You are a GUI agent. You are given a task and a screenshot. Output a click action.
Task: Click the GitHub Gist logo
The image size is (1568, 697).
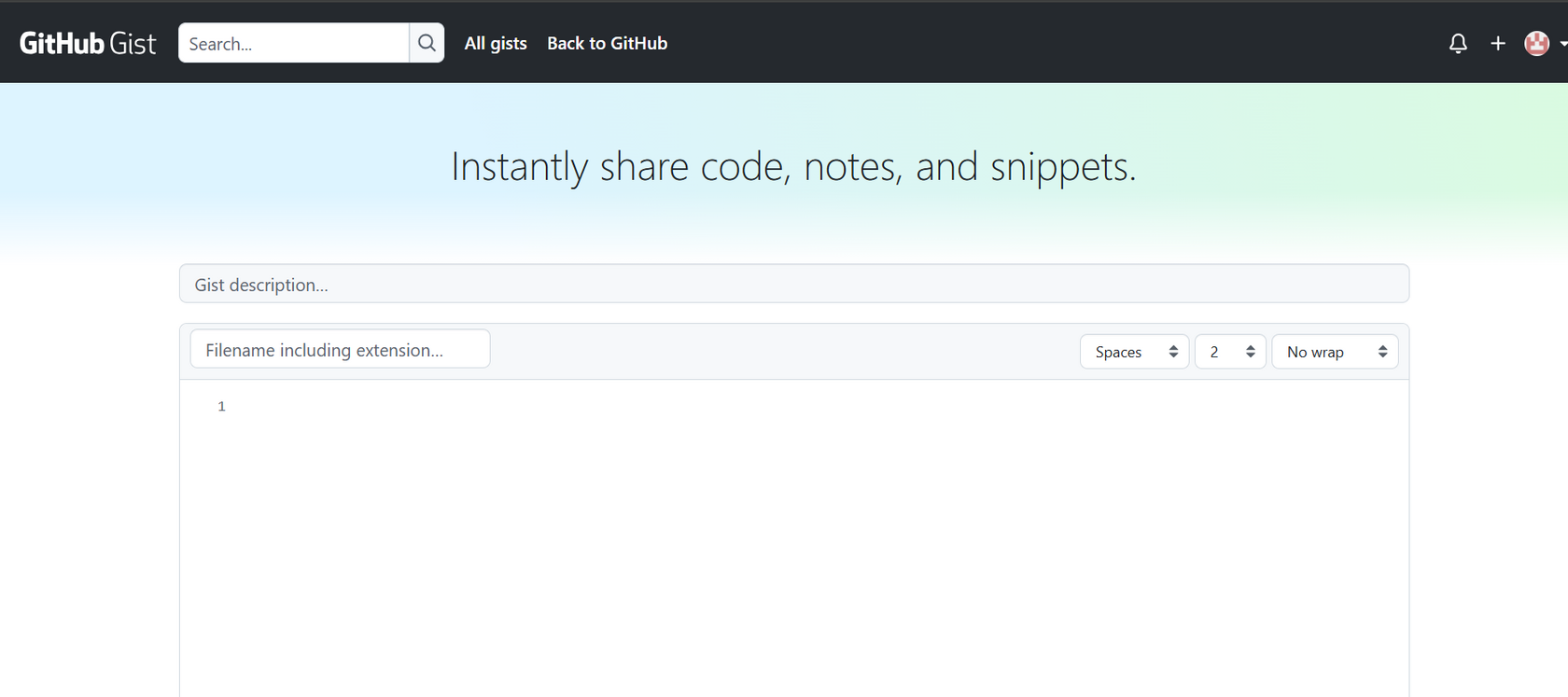click(88, 43)
